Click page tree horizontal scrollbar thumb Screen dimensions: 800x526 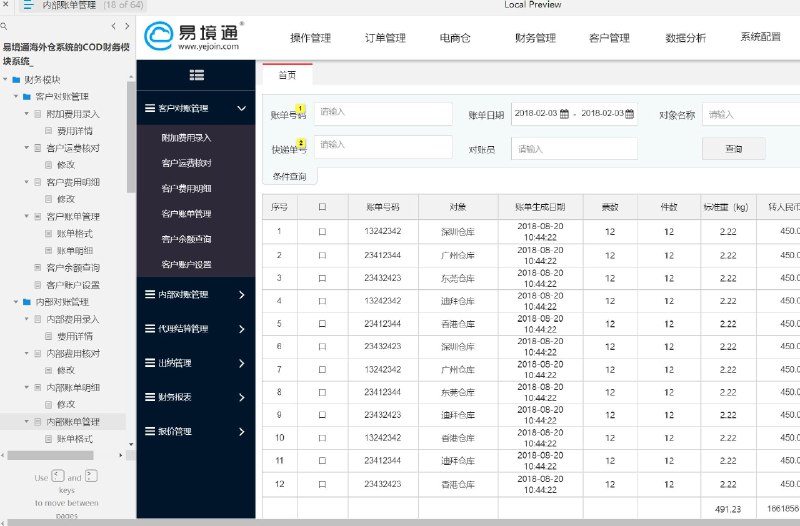pyautogui.click(x=50, y=455)
